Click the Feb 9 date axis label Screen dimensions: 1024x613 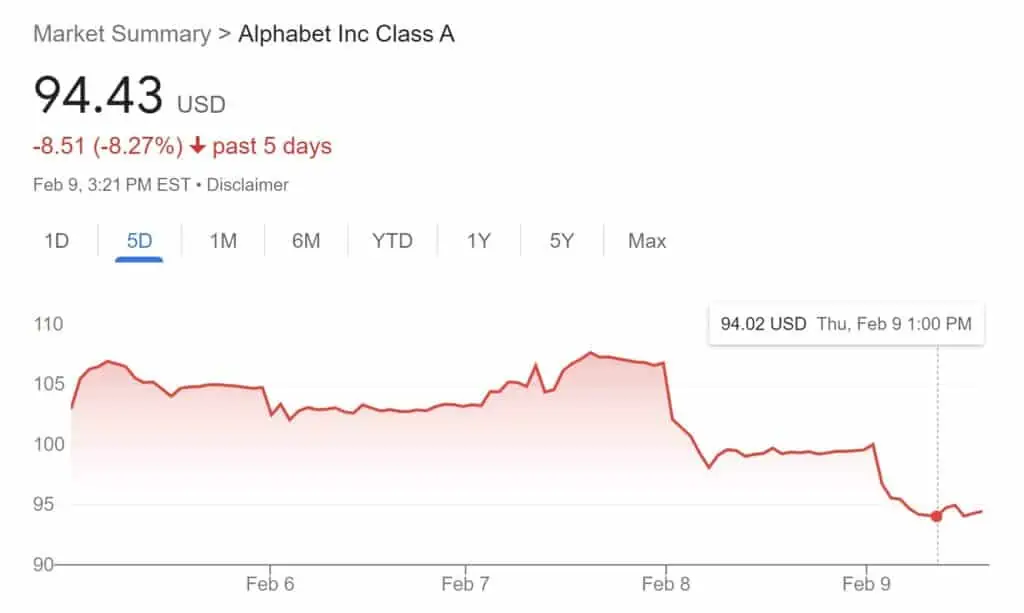pos(866,583)
